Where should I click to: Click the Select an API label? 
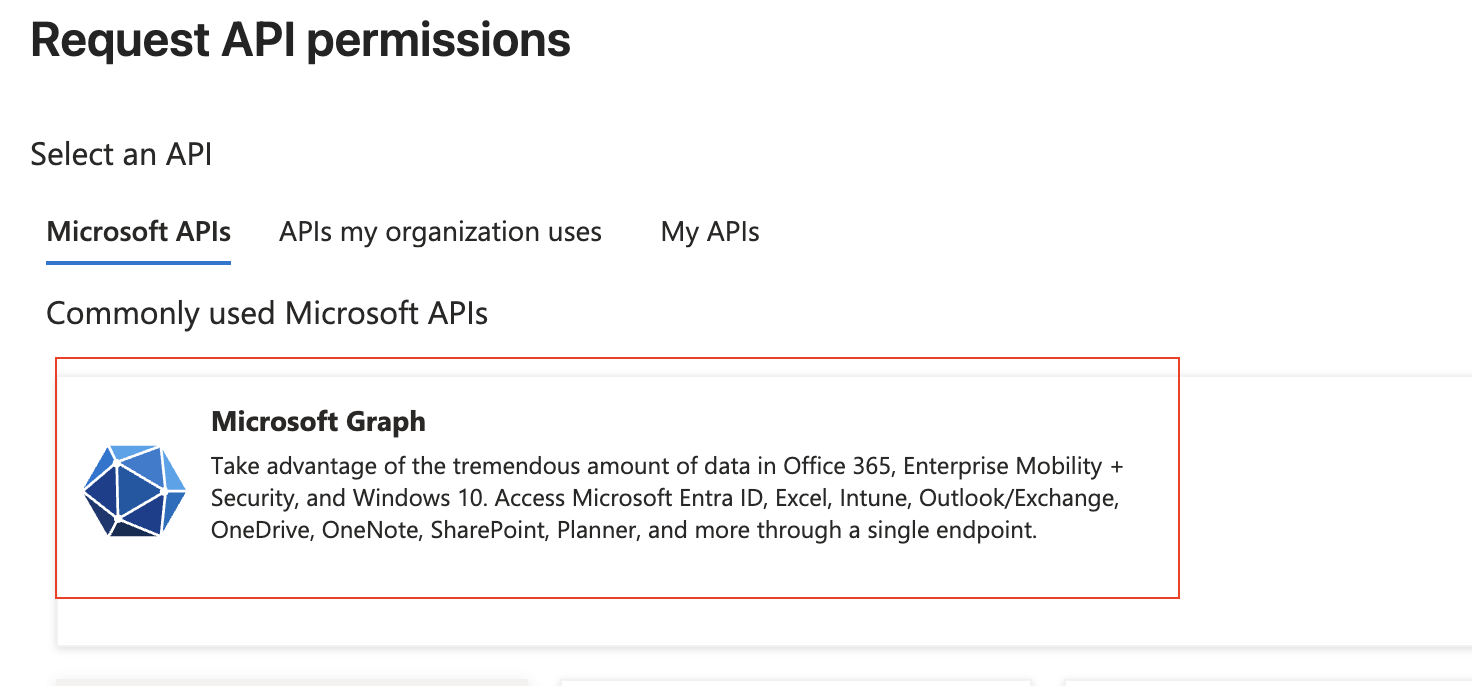[121, 154]
